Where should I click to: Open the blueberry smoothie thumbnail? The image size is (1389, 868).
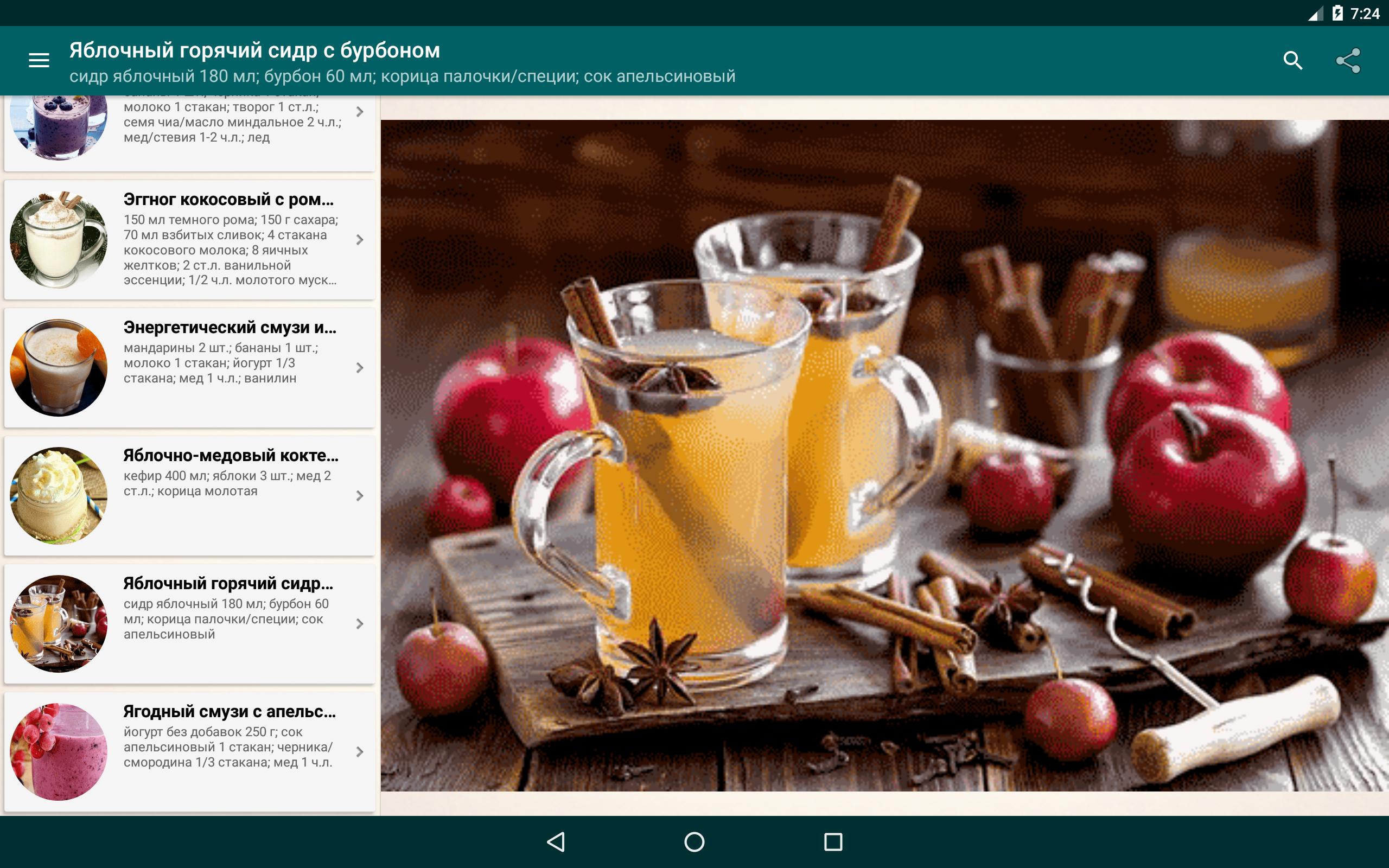click(59, 127)
